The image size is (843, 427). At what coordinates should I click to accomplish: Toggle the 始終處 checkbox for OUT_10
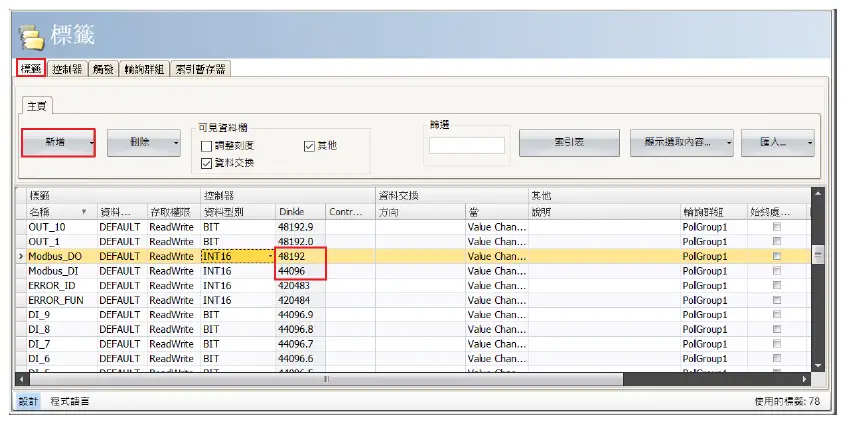click(x=777, y=227)
